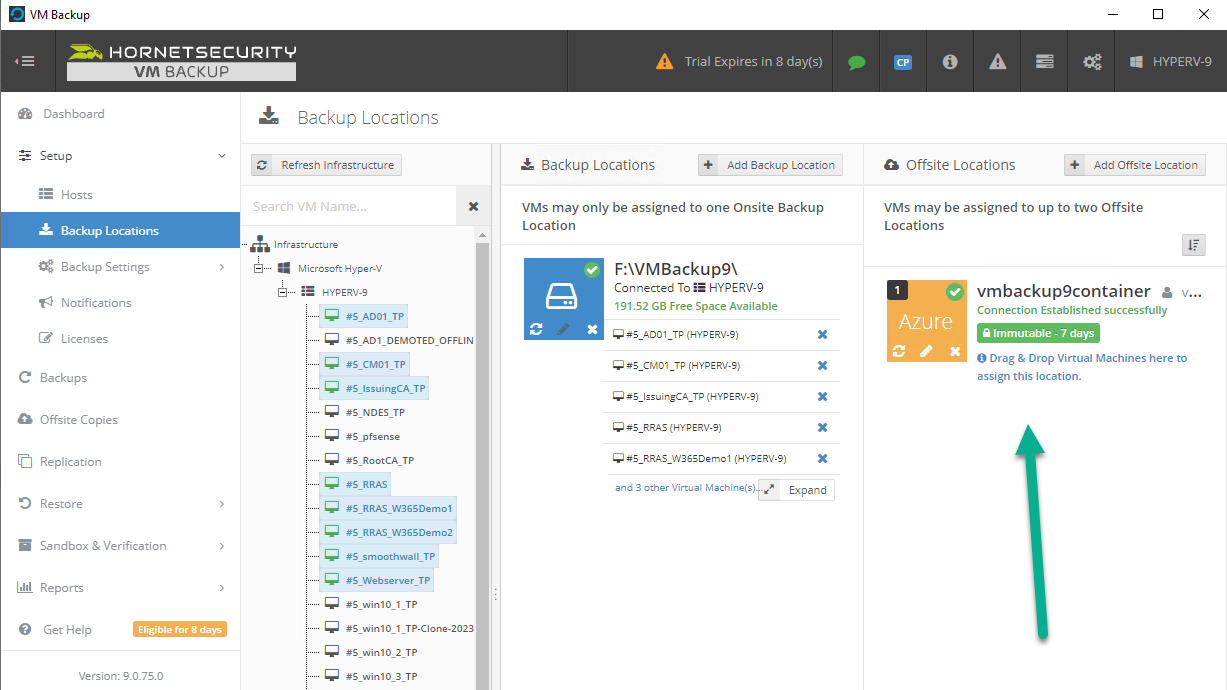This screenshot has height=690, width=1227.
Task: Open the HYPERV-9 host dropdown in header
Action: coord(1170,62)
